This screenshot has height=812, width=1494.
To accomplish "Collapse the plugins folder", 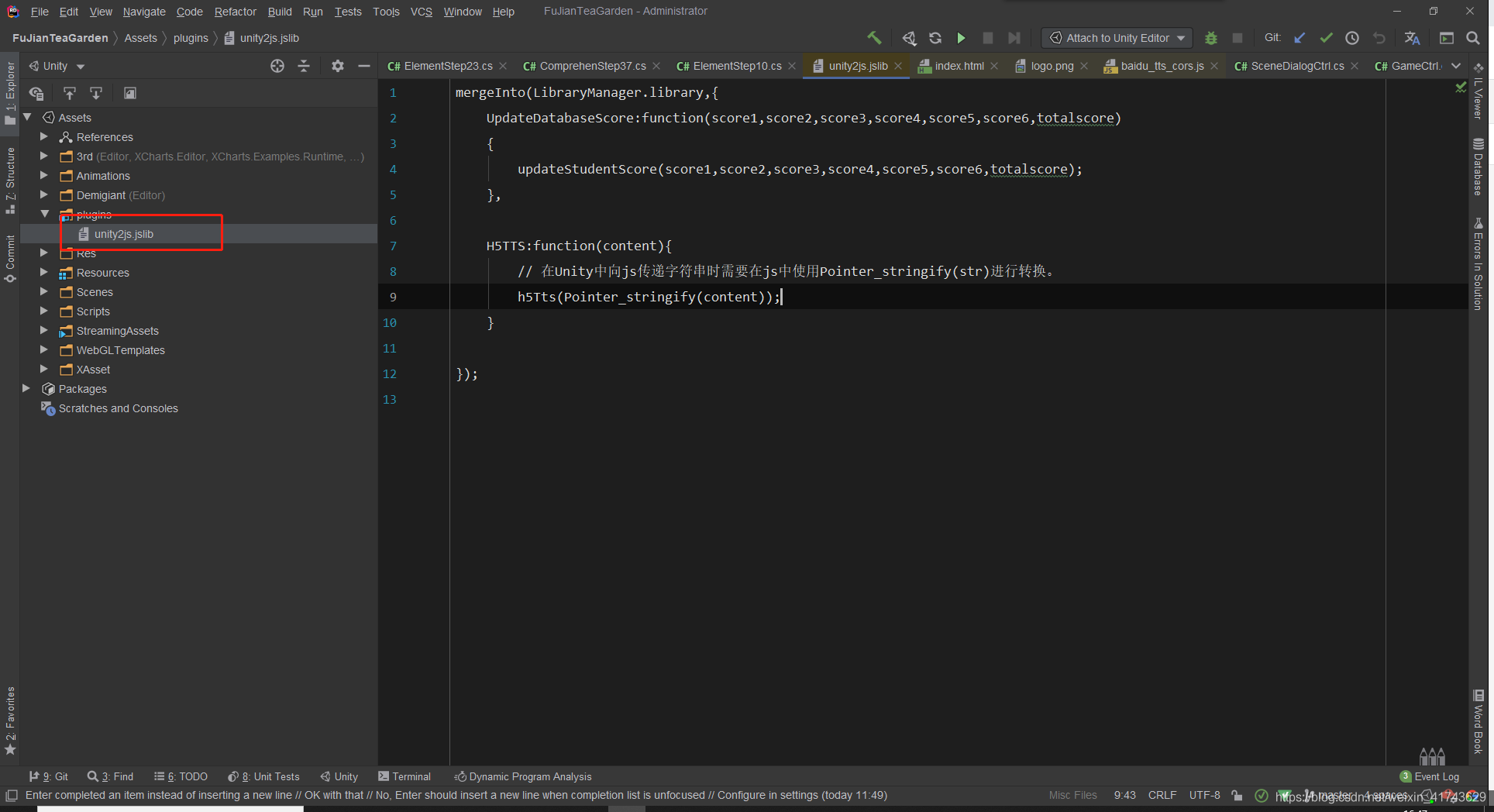I will 44,214.
